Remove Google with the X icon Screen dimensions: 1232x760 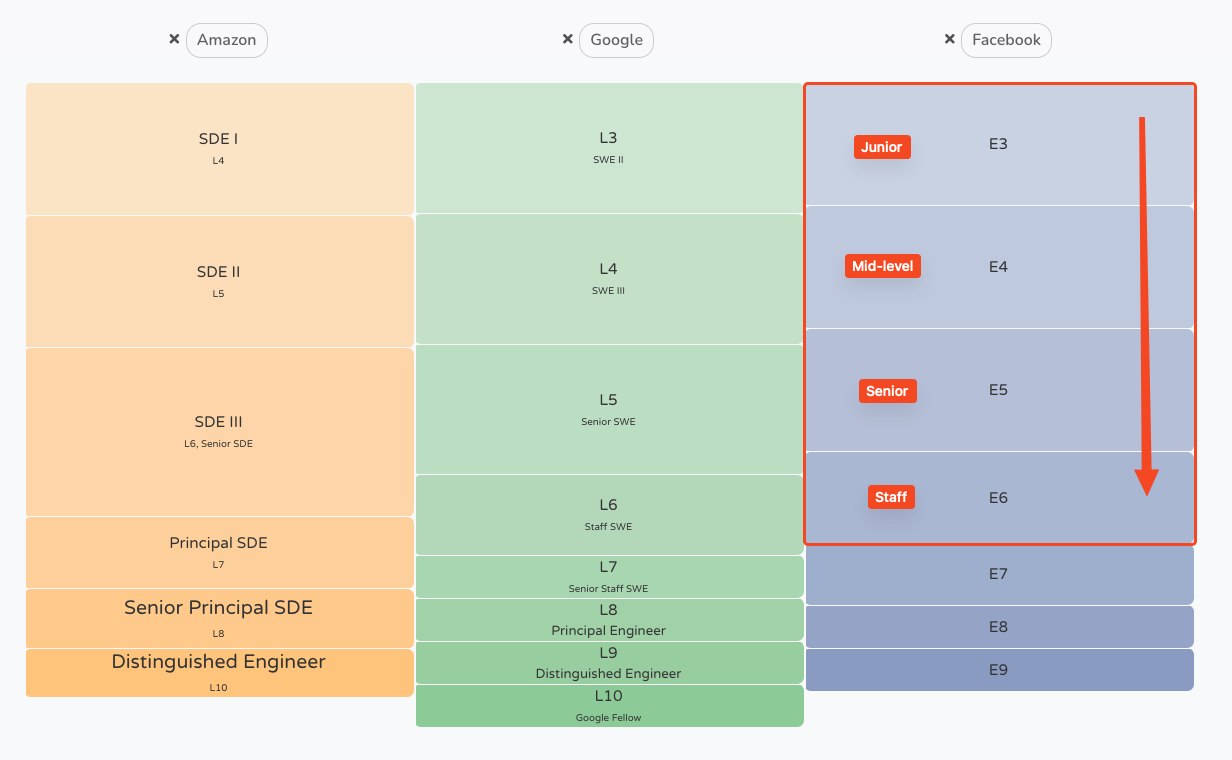(x=568, y=40)
